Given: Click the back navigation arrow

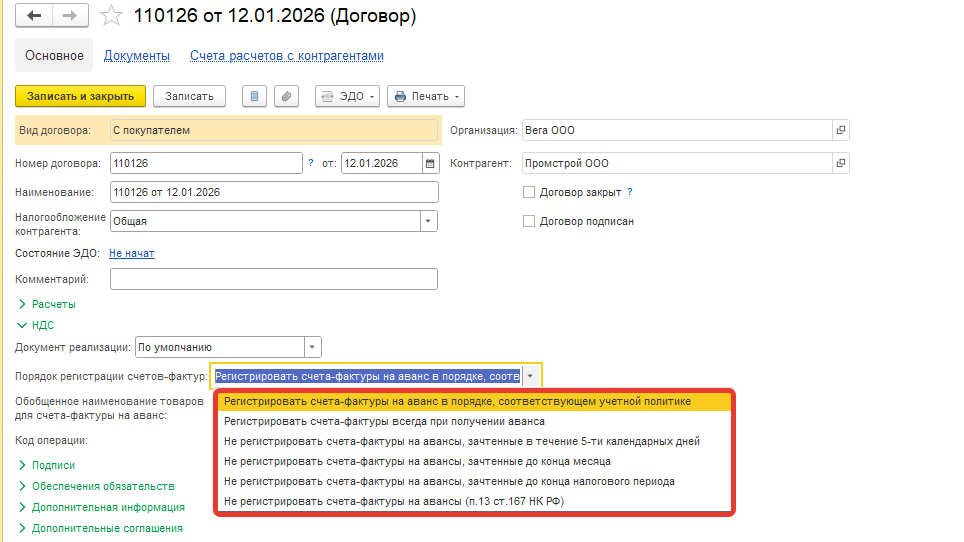Looking at the screenshot, I should point(34,16).
